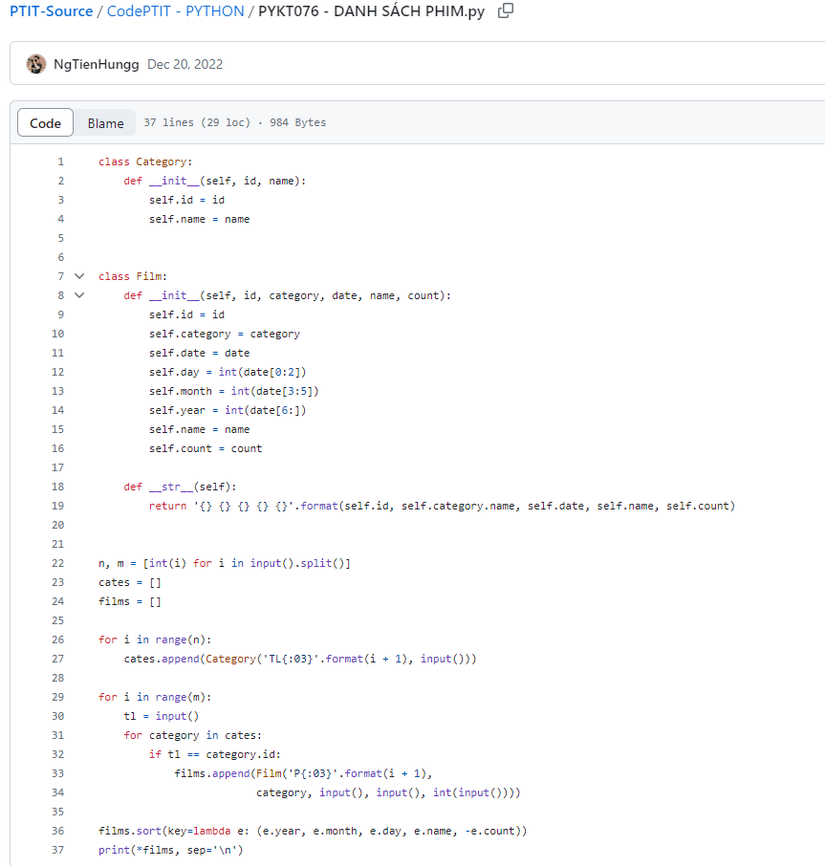Click file name PYKT076 - DANH SÁCH PHIM.py
Screen dimensions: 825x866
371,11
